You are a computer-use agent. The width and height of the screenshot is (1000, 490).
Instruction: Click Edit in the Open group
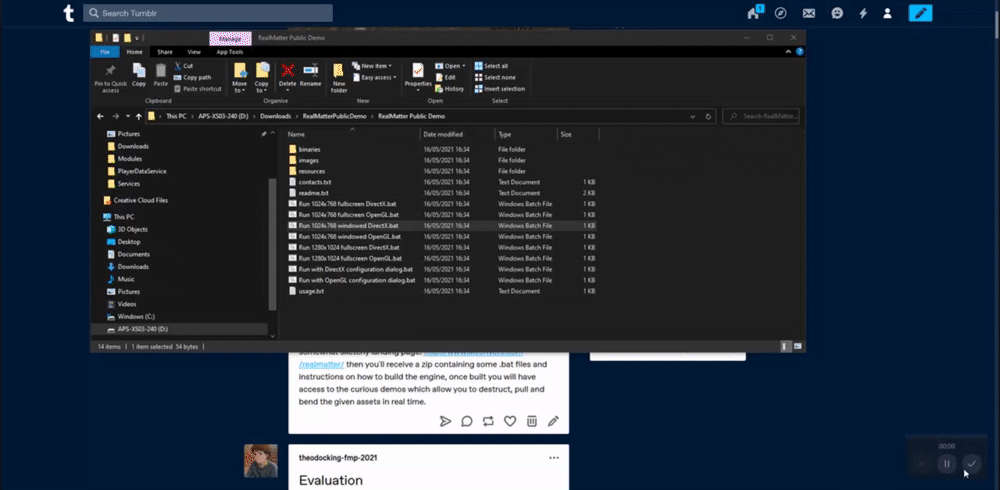(445, 77)
